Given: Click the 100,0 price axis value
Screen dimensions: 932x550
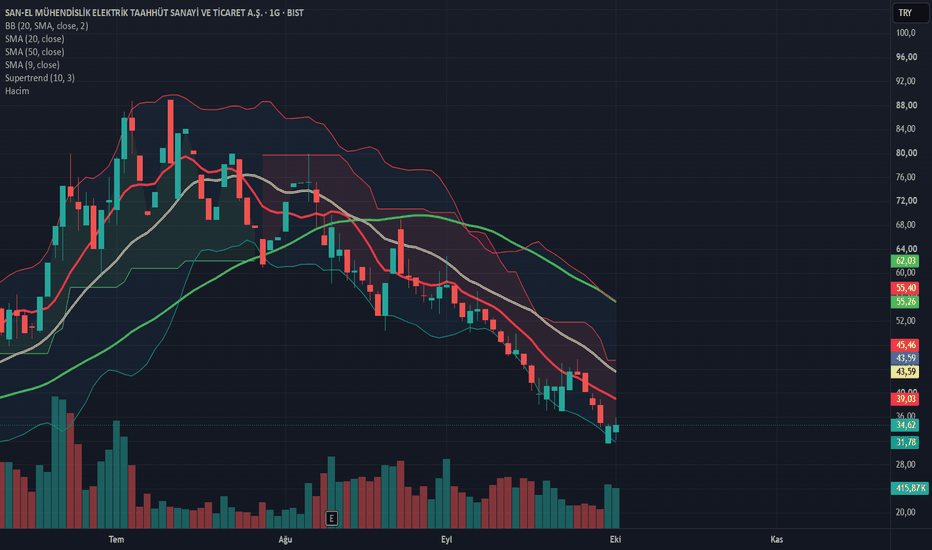Looking at the screenshot, I should coord(906,33).
